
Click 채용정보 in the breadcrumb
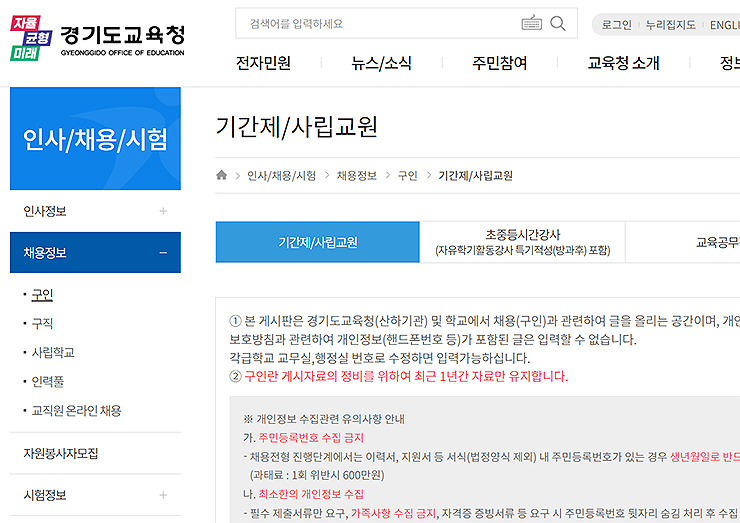pyautogui.click(x=357, y=176)
